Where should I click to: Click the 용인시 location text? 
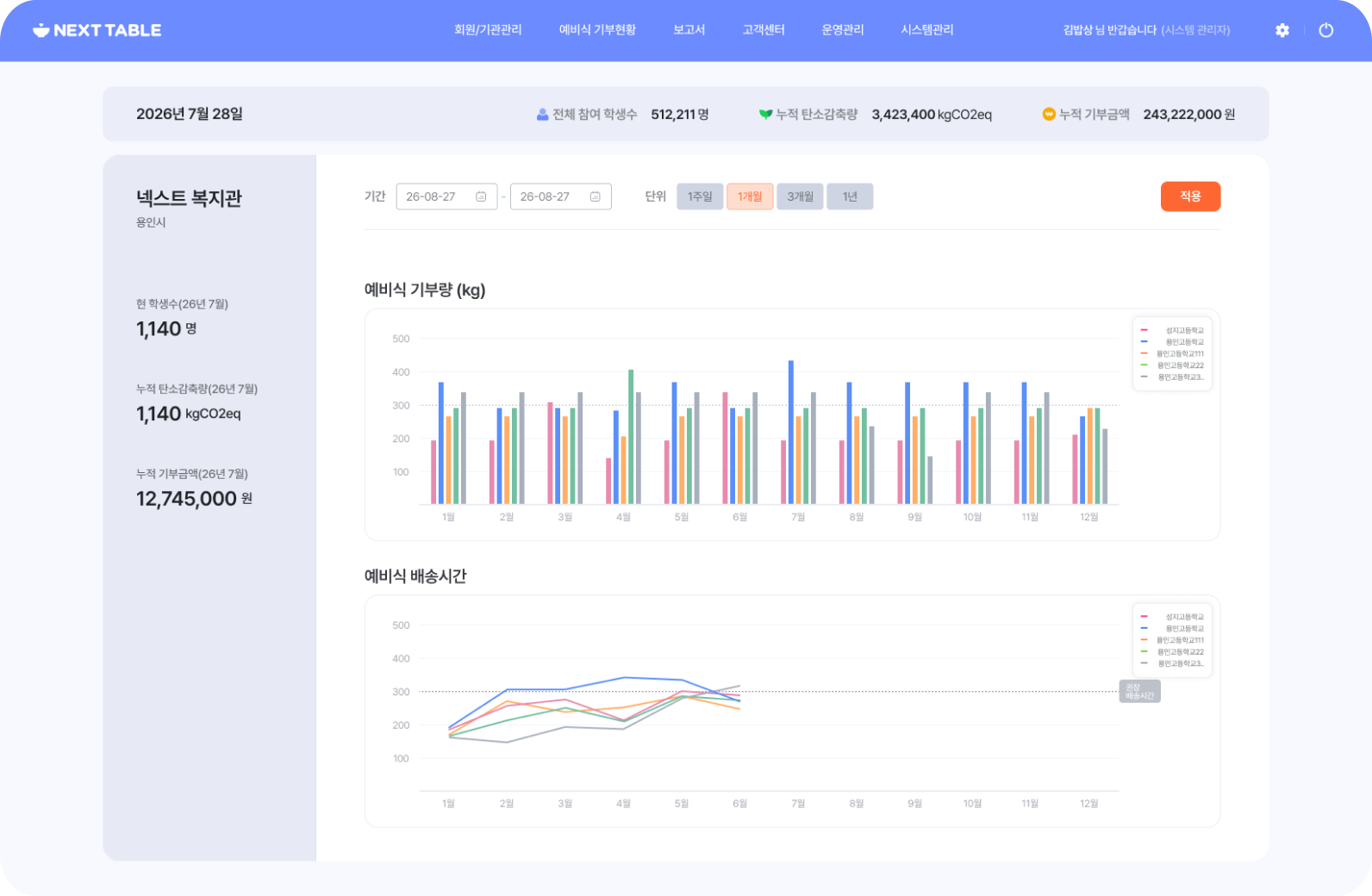click(151, 222)
